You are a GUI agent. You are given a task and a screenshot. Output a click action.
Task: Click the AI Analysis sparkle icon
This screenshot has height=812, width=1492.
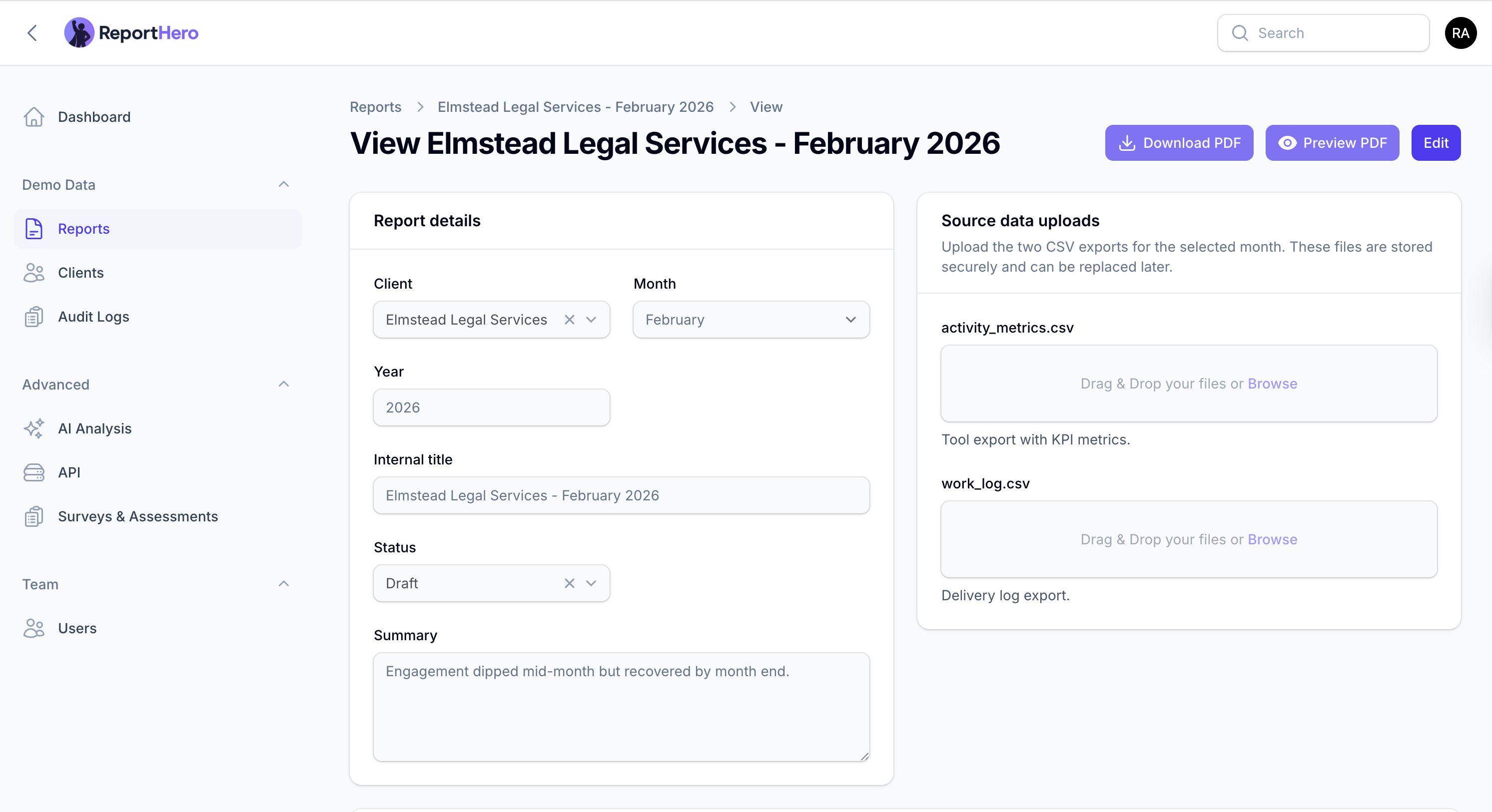point(33,428)
